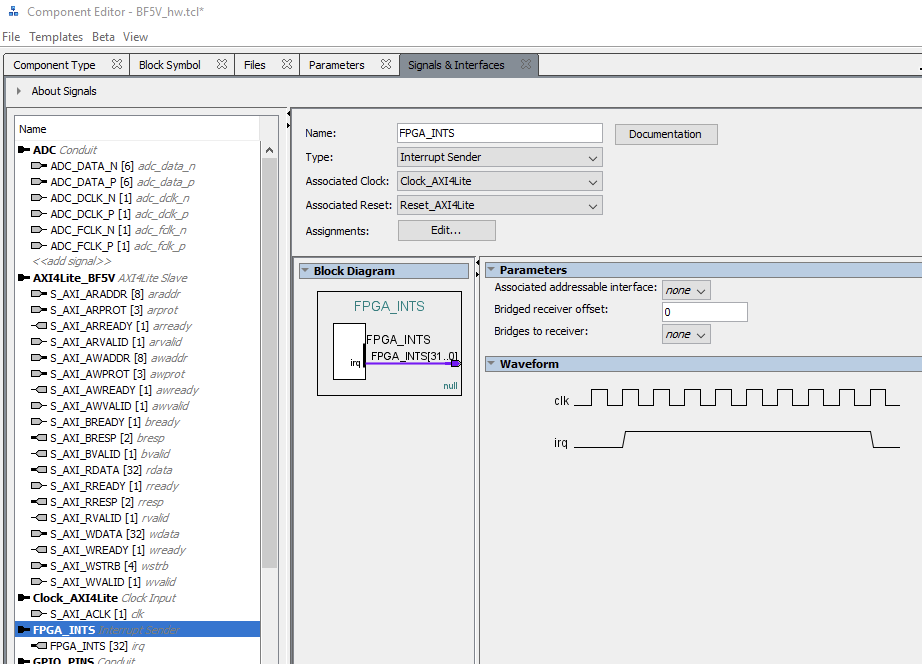Click the close icon on Files tab

(x=286, y=65)
